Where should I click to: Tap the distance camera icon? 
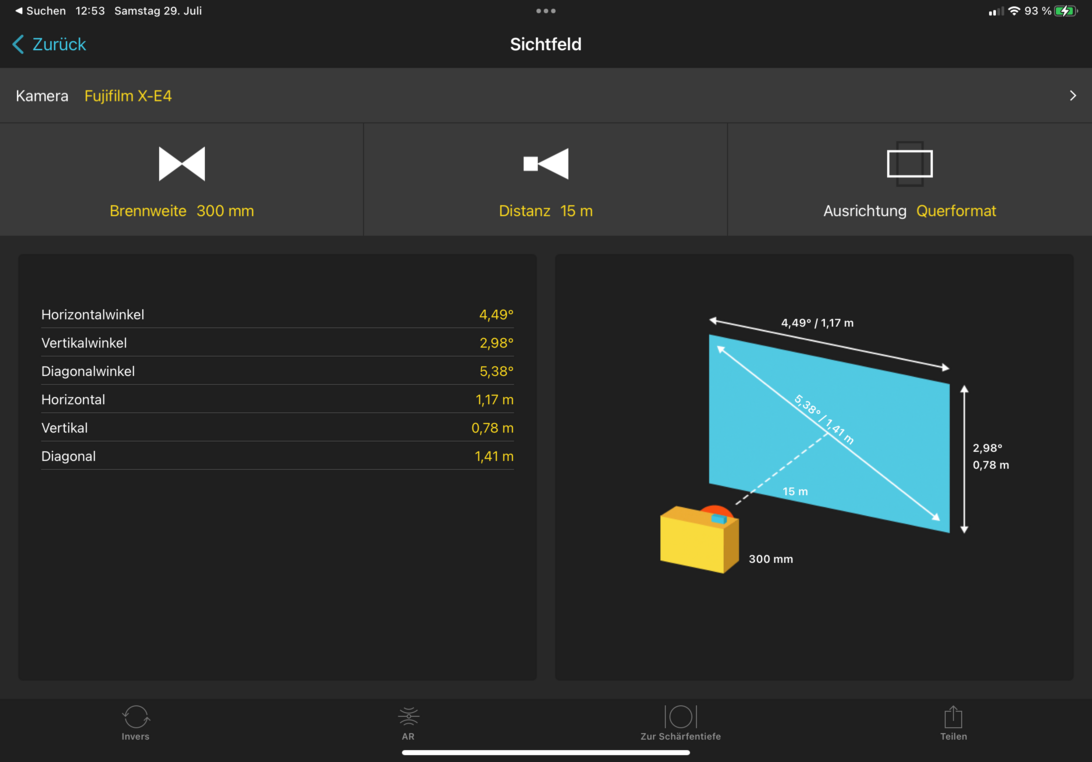[546, 164]
